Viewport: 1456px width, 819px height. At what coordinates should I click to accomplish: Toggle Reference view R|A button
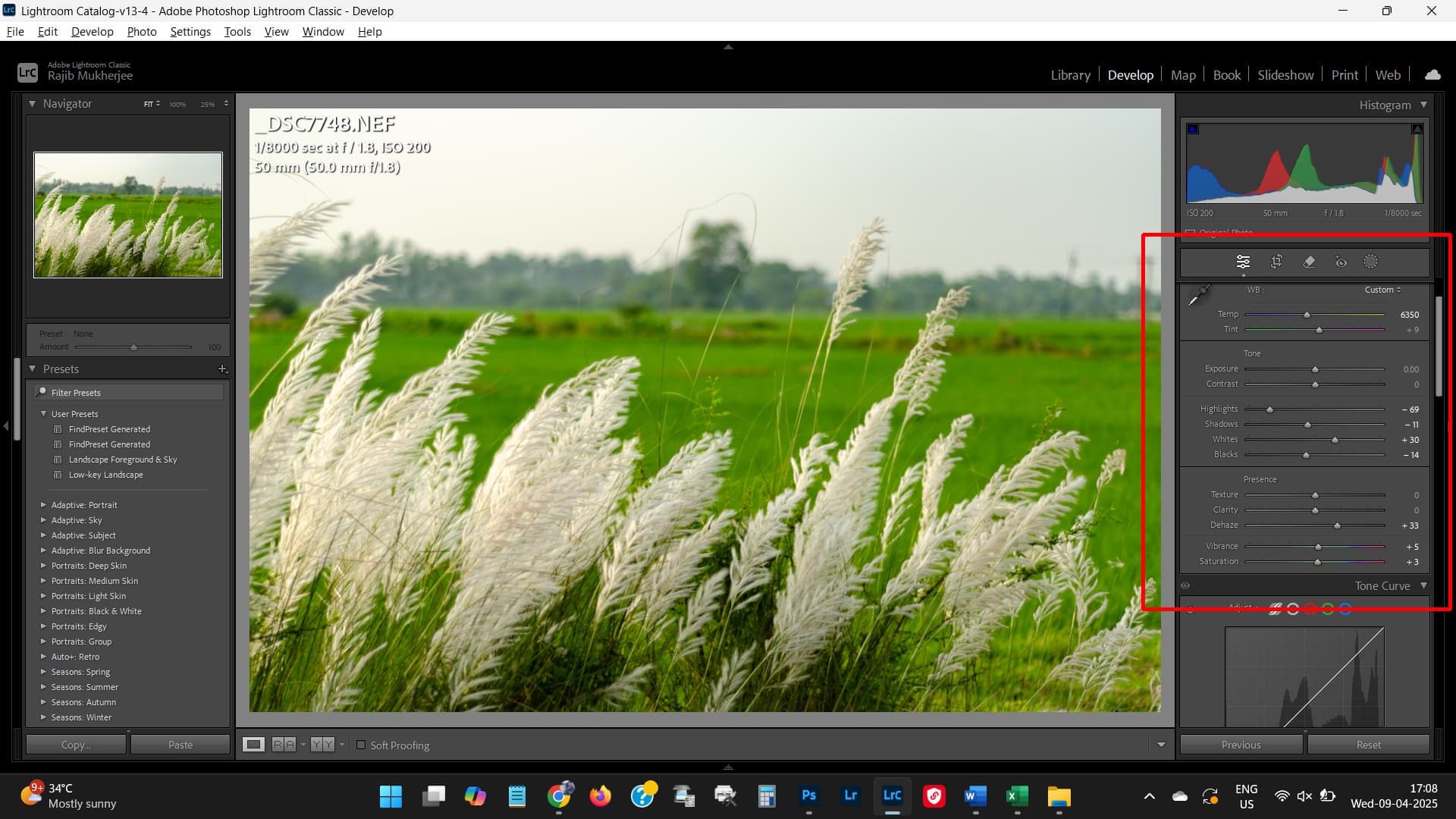coord(284,745)
